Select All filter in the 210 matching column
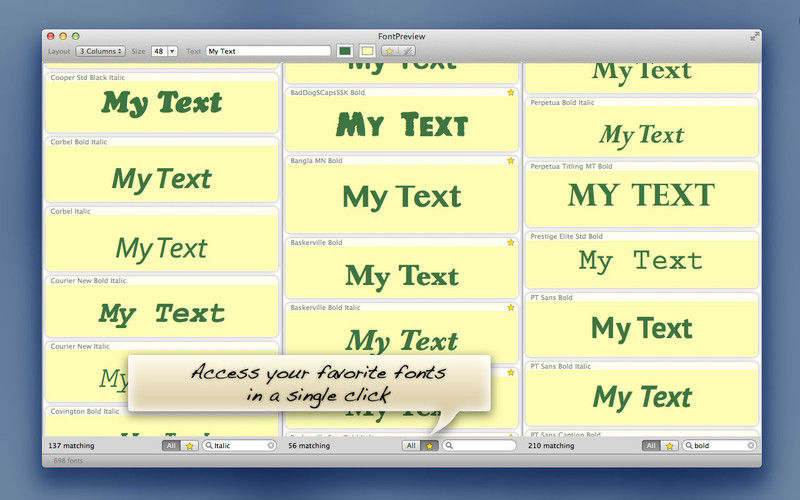The width and height of the screenshot is (800, 500). 651,446
